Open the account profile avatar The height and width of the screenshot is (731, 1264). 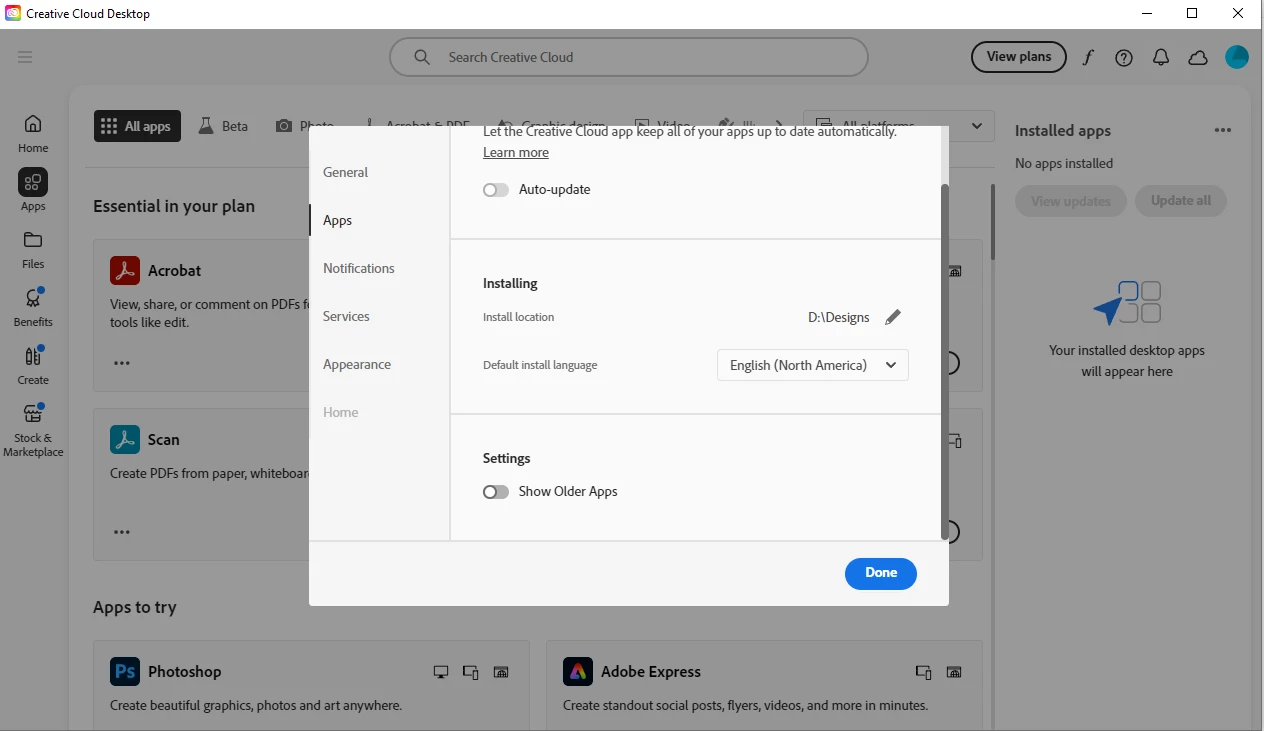(x=1237, y=57)
